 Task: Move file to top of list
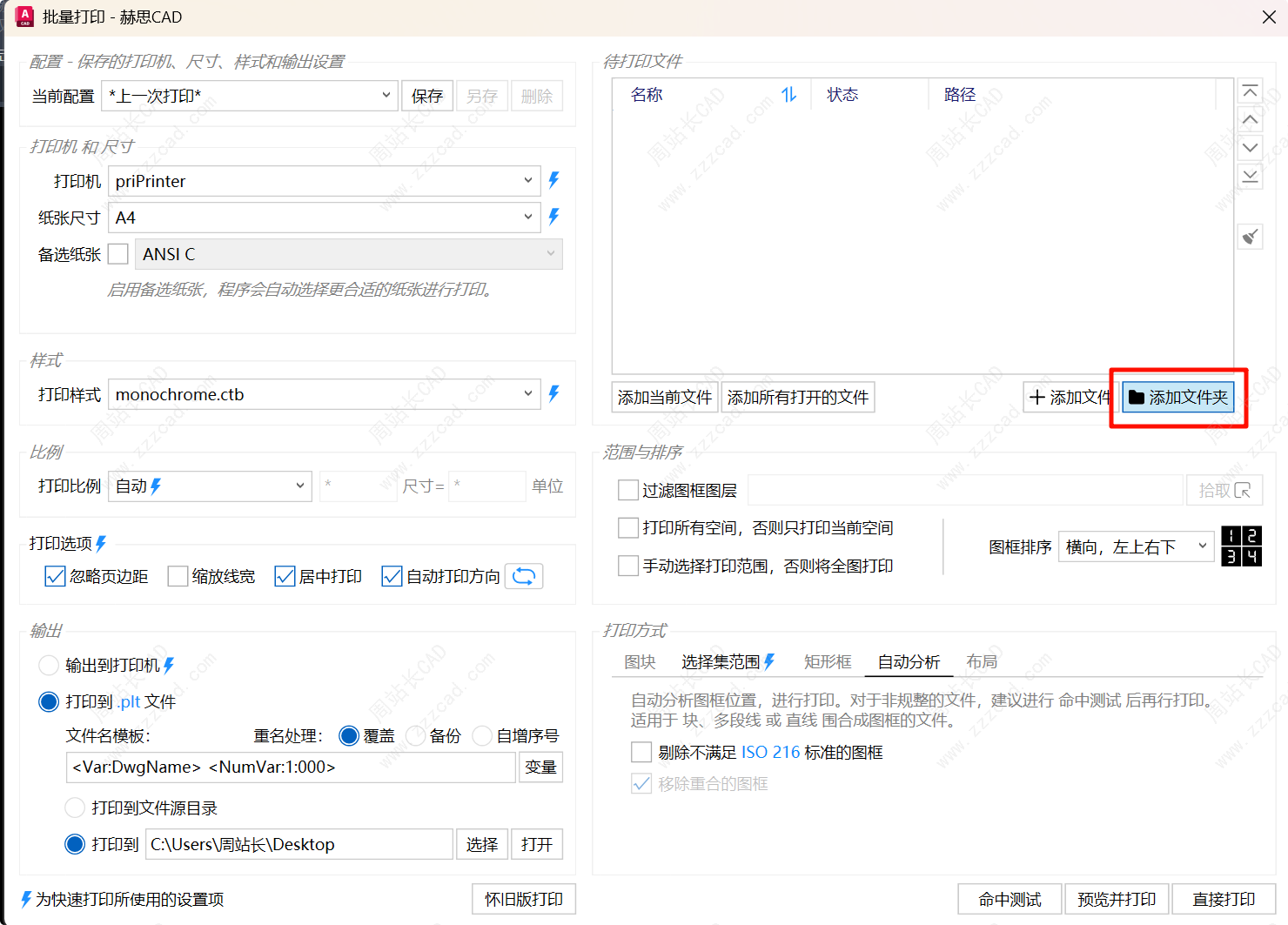[x=1250, y=92]
